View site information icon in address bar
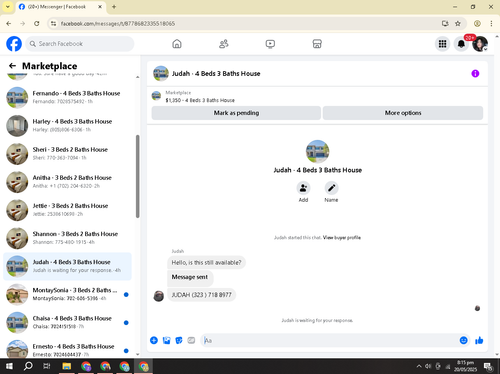The width and height of the screenshot is (500, 374). (53, 23)
